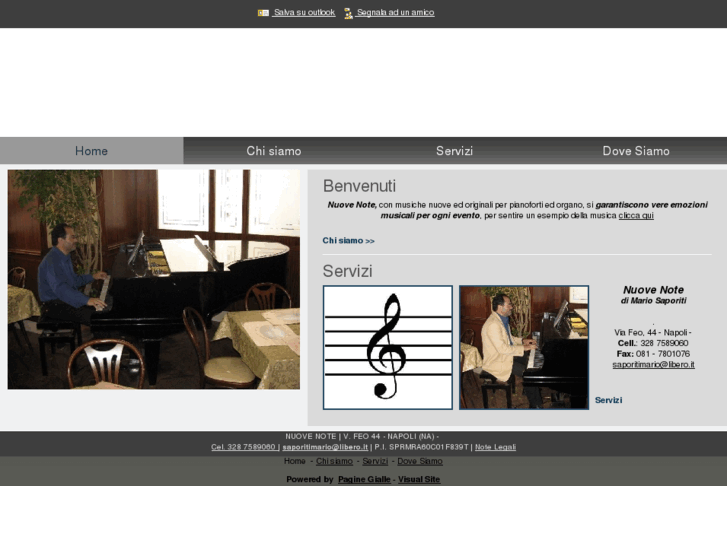The height and width of the screenshot is (545, 727).
Task: Click the large grand piano photo
Action: click(153, 279)
